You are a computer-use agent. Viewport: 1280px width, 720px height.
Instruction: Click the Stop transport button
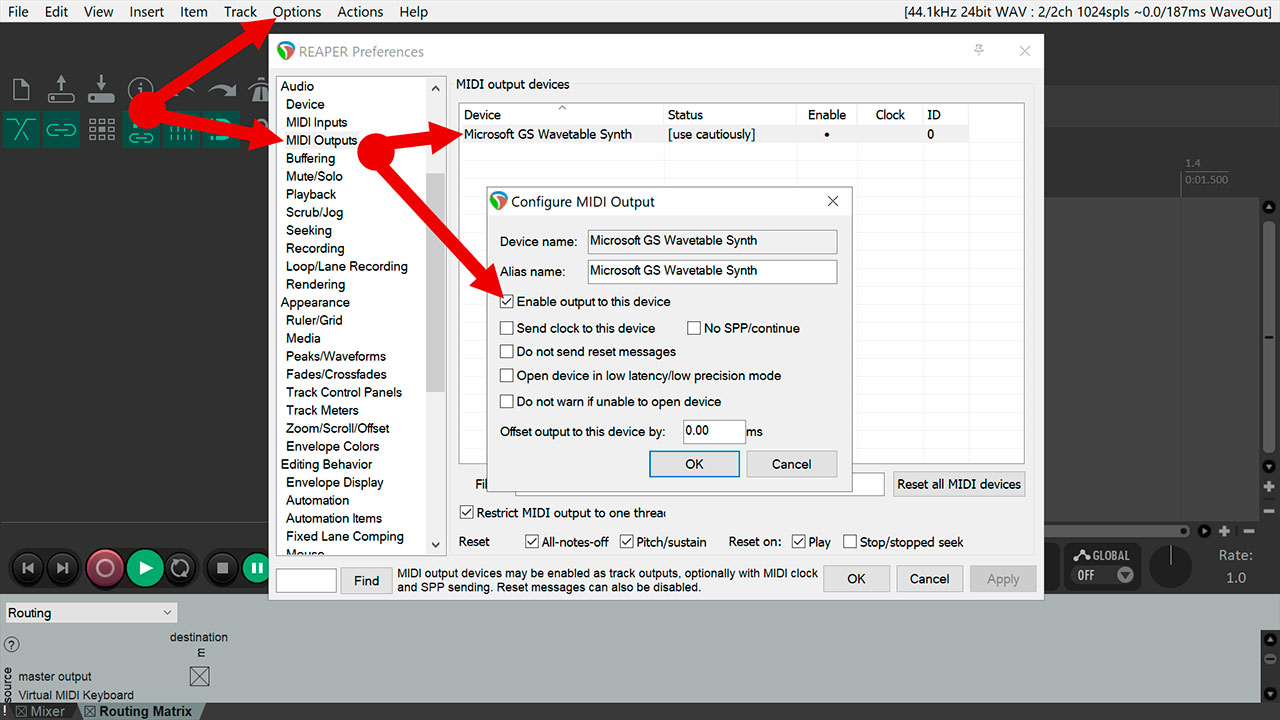pyautogui.click(x=223, y=568)
